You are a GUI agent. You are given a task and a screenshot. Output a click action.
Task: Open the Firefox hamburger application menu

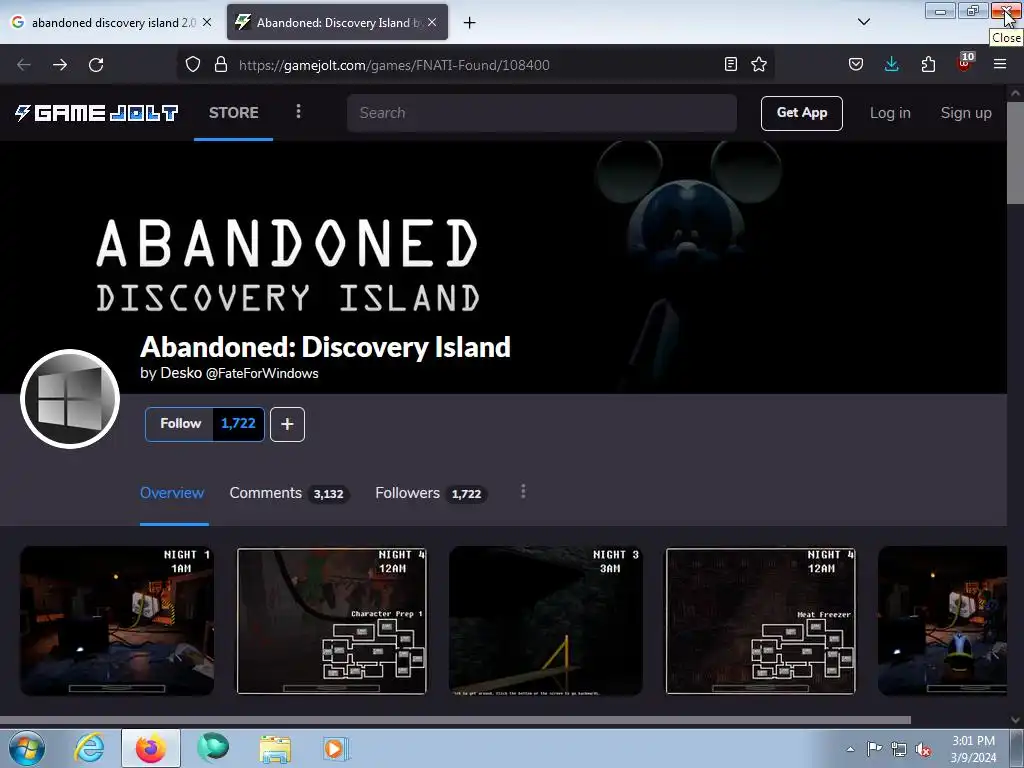[1000, 64]
